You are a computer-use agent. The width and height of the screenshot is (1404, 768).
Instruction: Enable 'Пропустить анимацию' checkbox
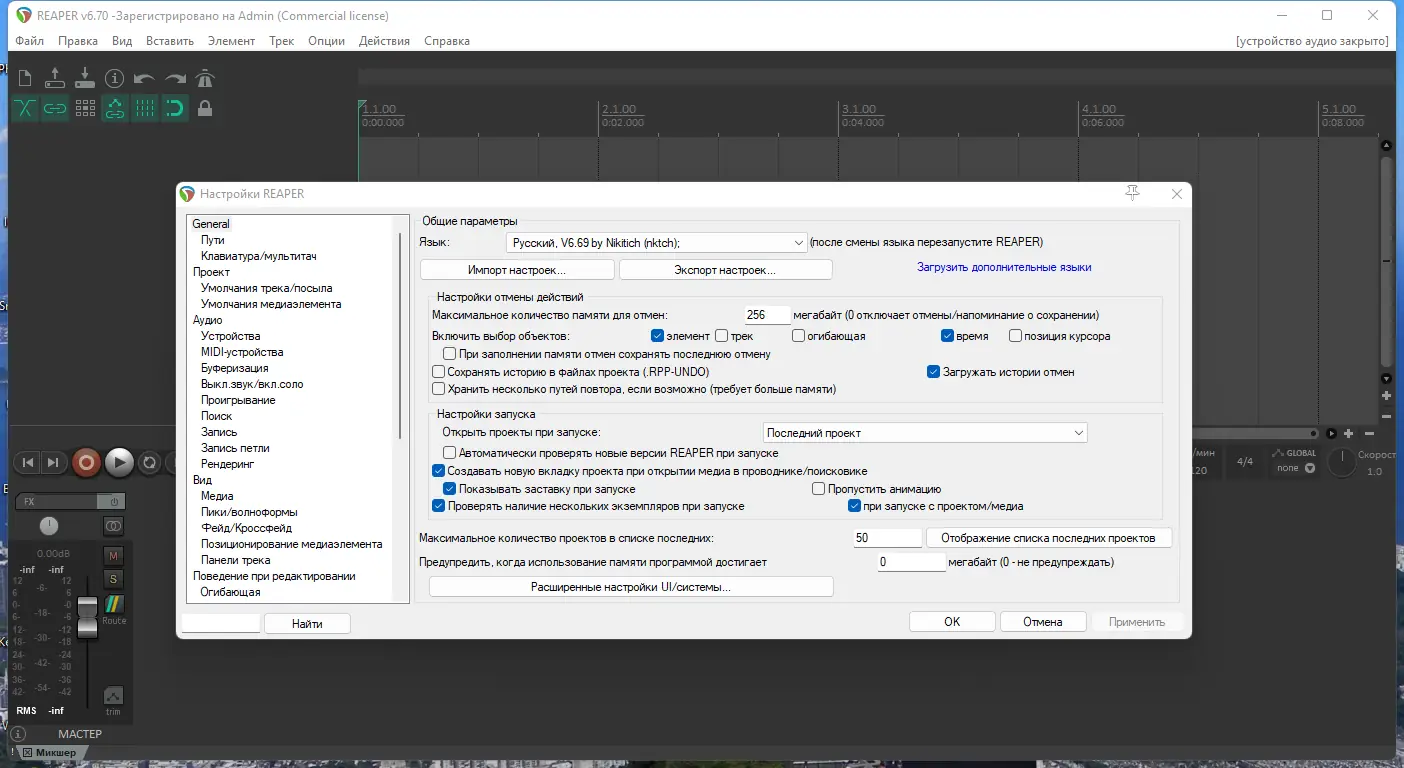pyautogui.click(x=819, y=489)
